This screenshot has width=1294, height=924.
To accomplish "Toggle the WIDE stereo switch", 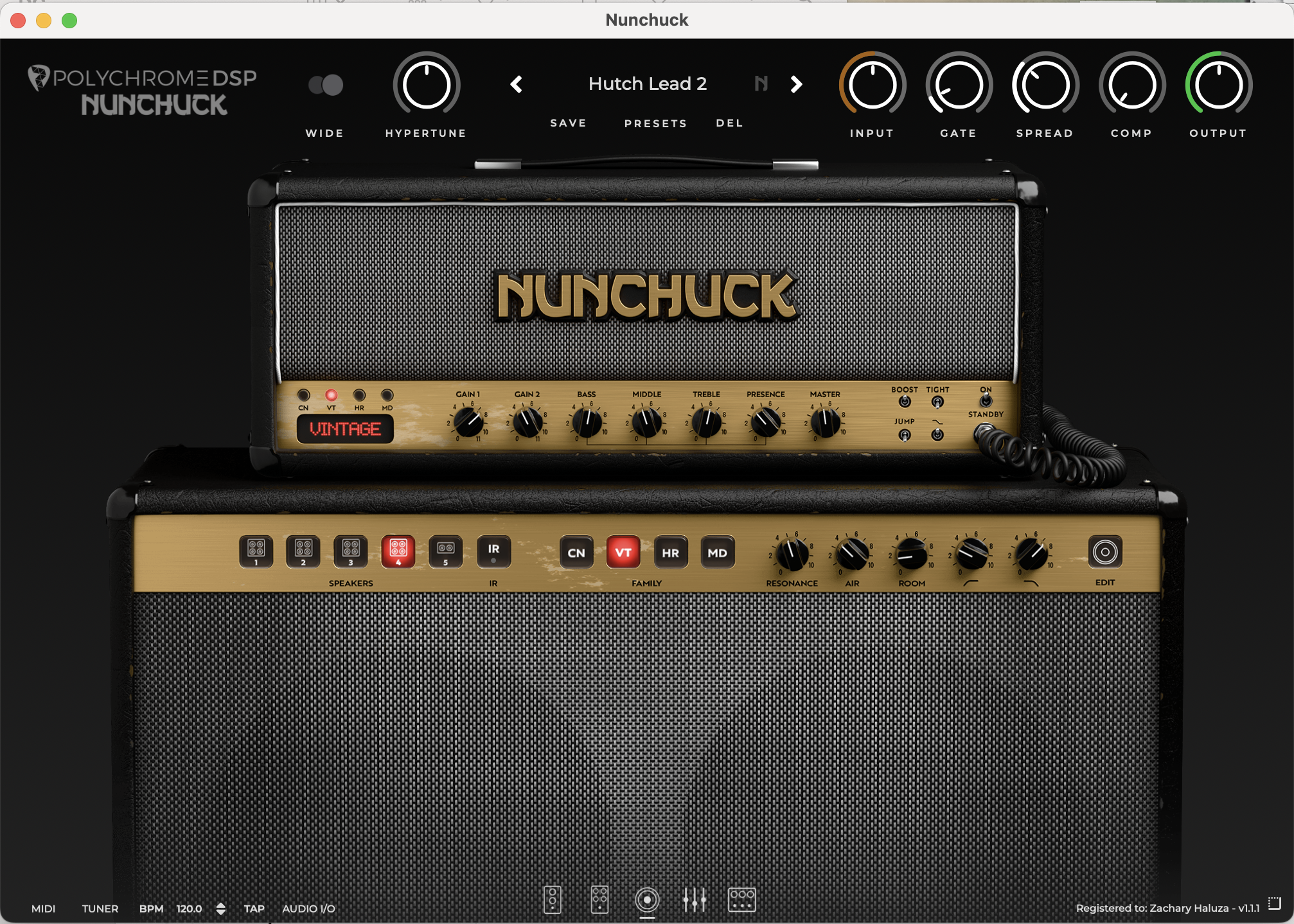I will 326,85.
